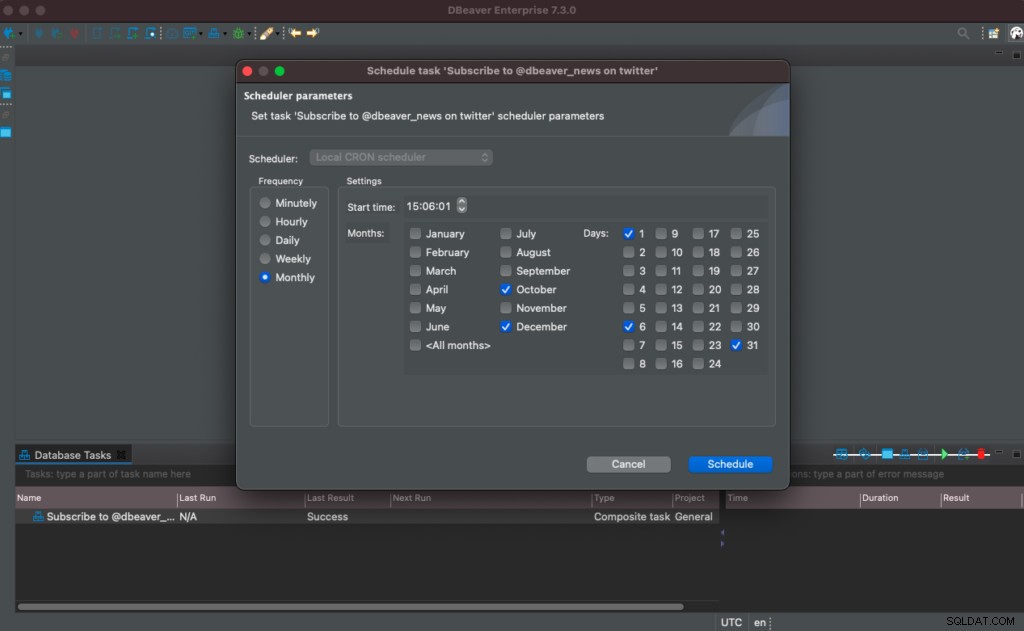1024x631 pixels.
Task: Run the task with green play icon
Action: coord(944,454)
